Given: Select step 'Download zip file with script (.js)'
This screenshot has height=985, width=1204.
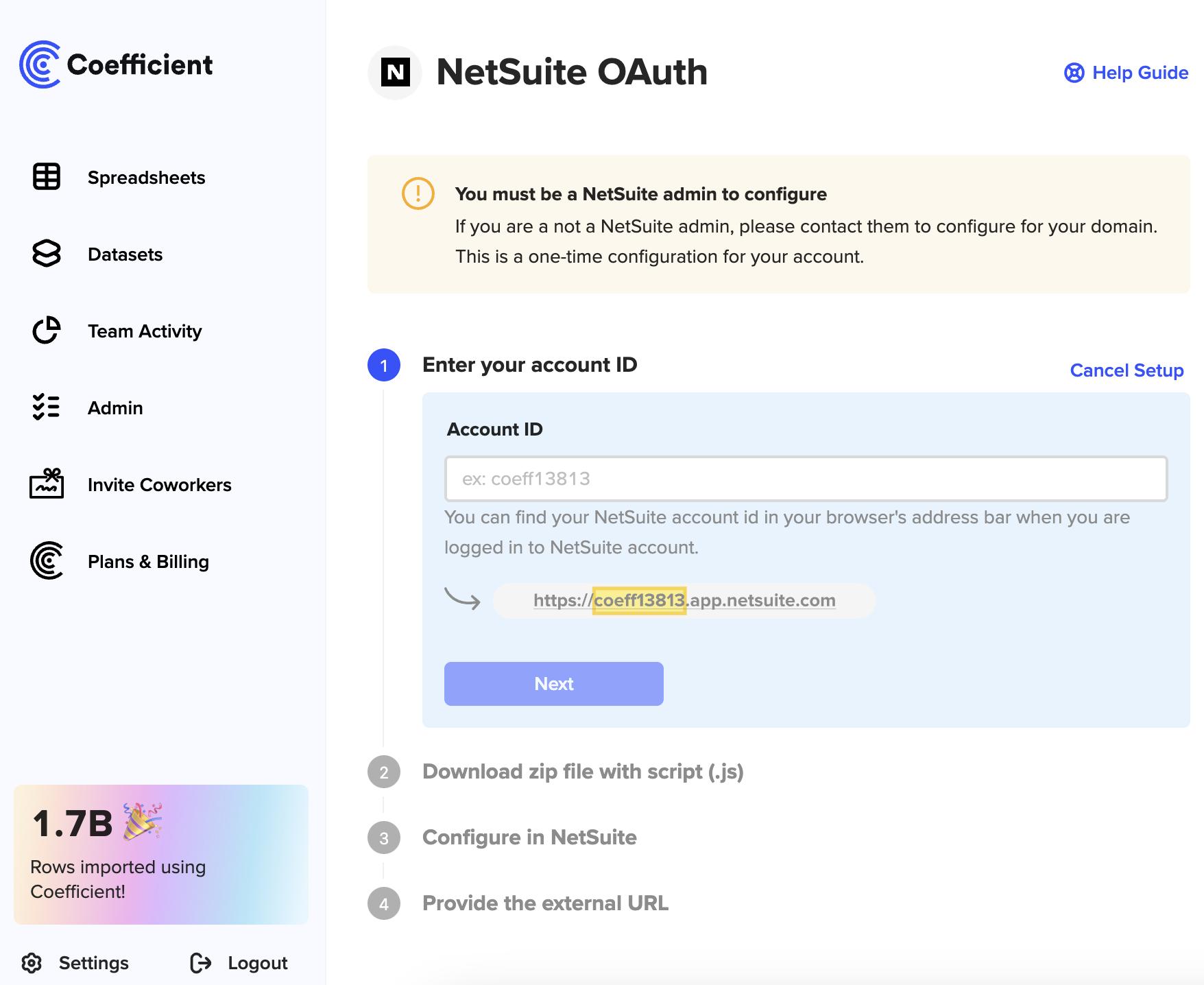Looking at the screenshot, I should coord(583,772).
